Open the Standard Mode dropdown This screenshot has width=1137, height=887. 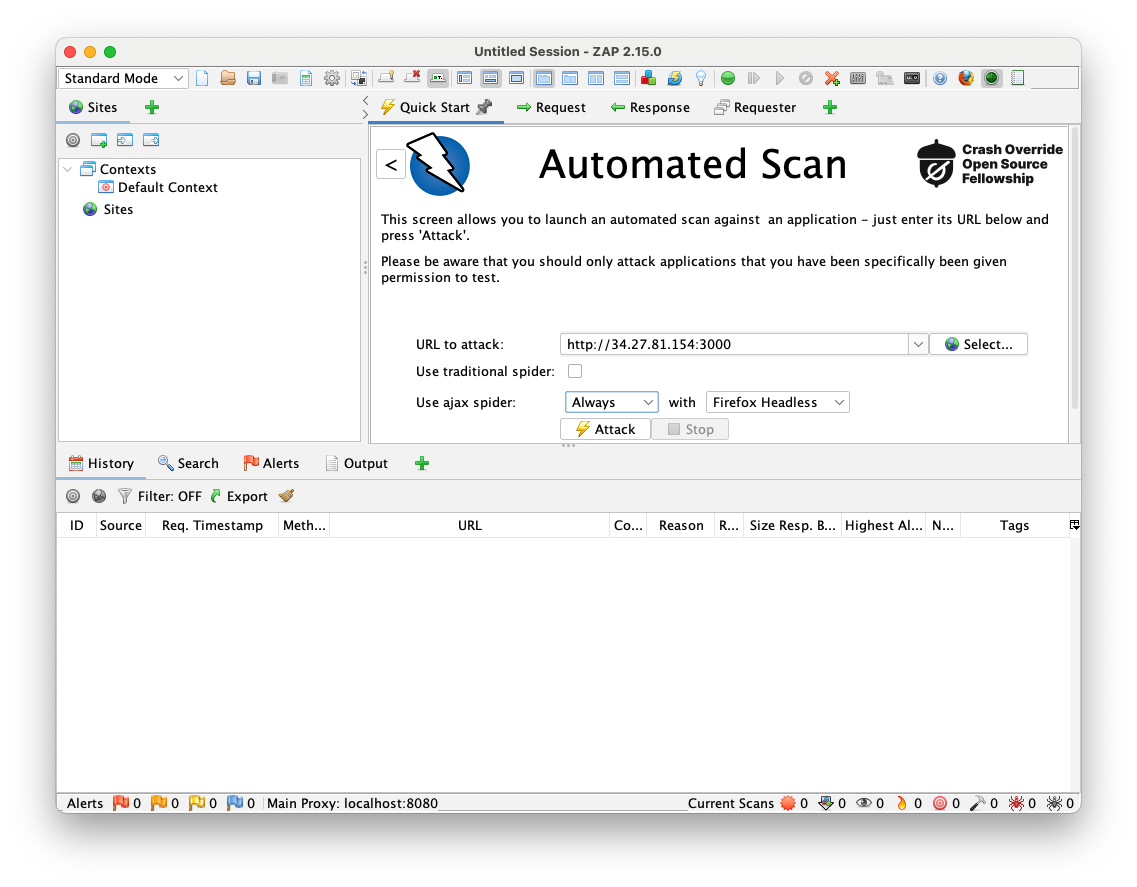click(123, 78)
